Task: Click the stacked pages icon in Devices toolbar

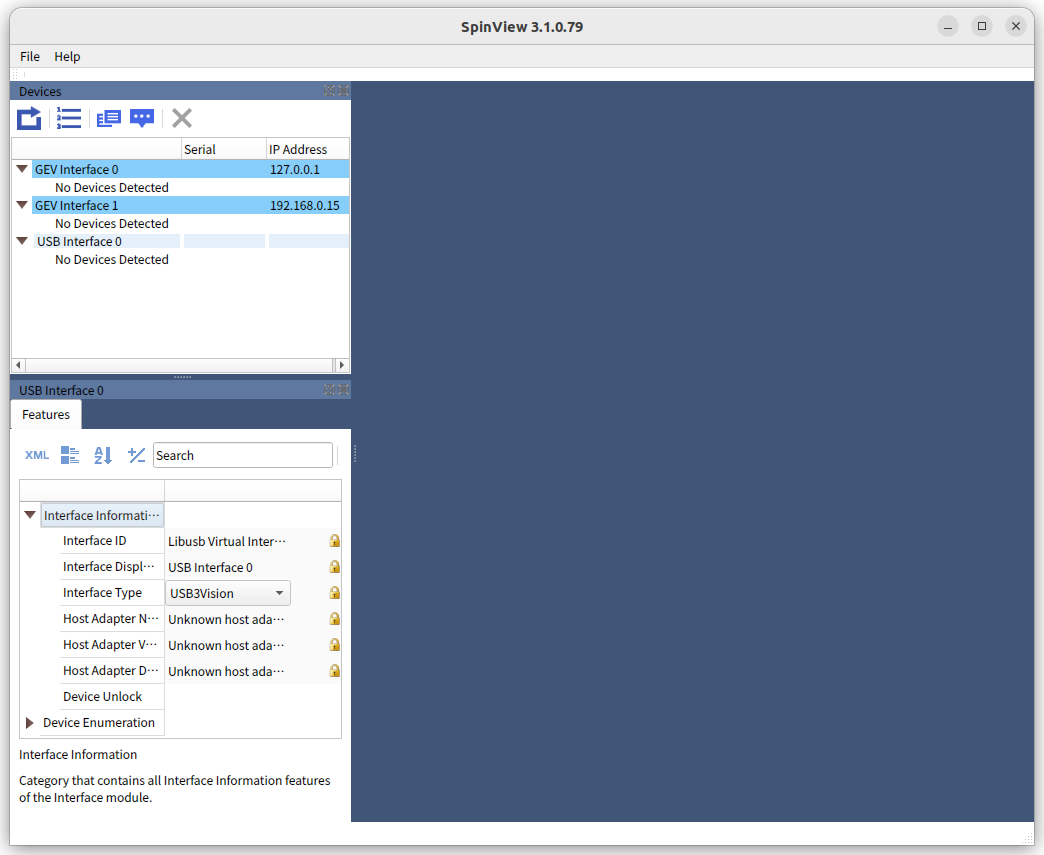Action: point(108,119)
